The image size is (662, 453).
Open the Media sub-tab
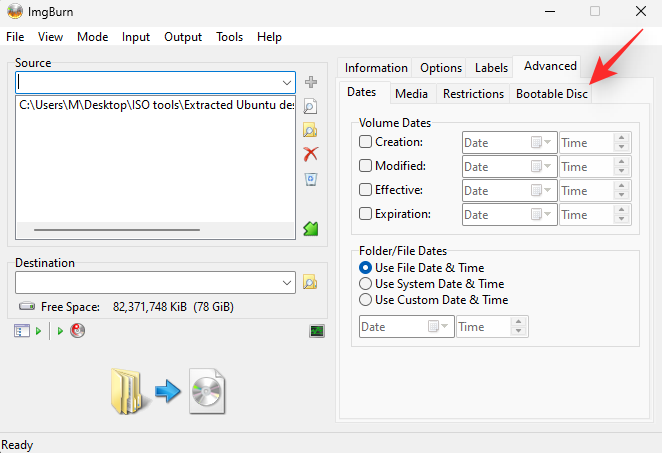[411, 94]
